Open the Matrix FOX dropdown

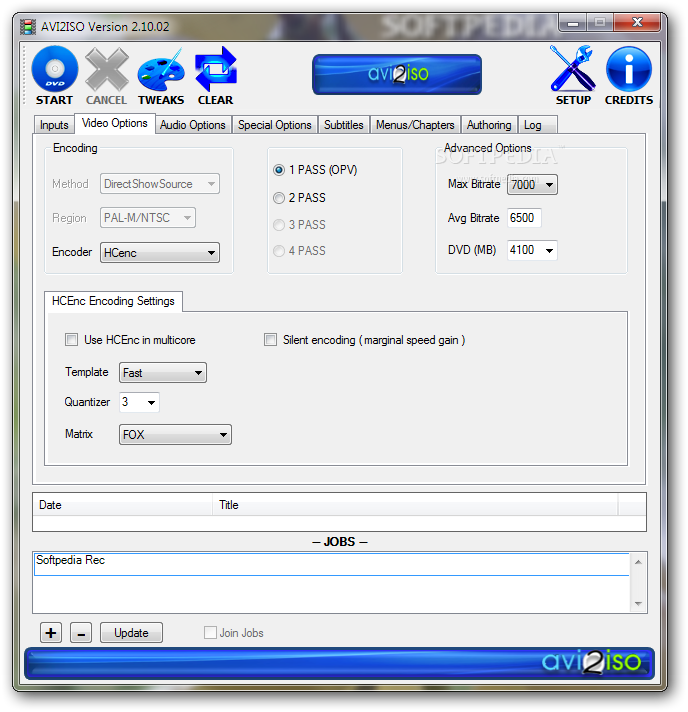pos(175,435)
